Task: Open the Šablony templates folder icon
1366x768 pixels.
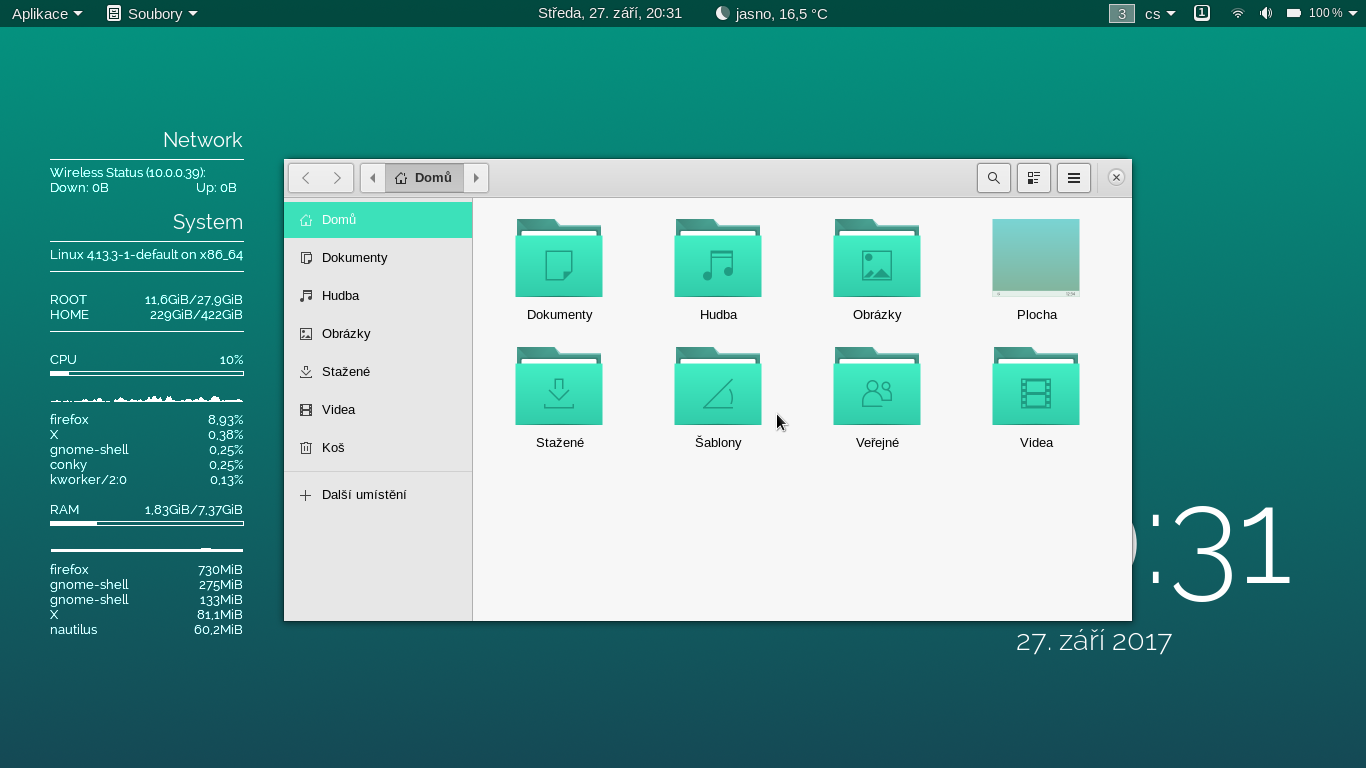Action: [718, 386]
